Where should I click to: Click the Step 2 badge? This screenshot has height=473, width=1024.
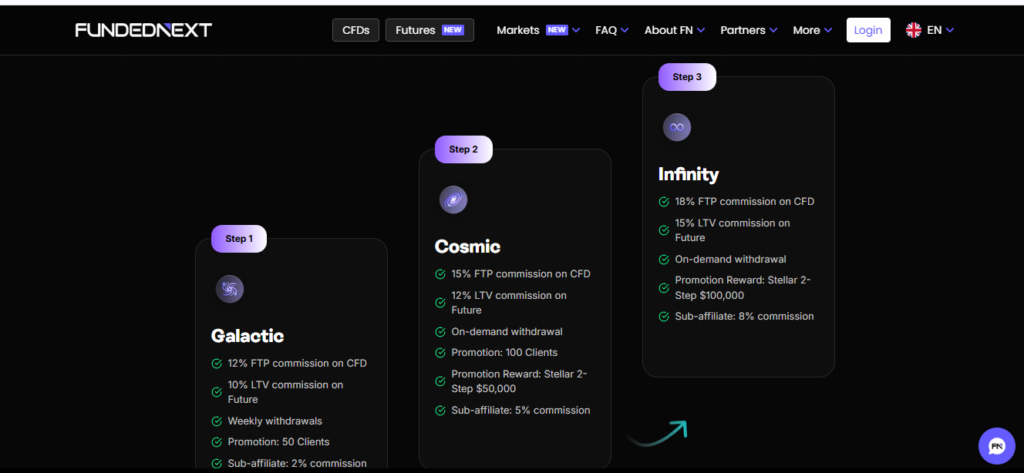coord(463,149)
